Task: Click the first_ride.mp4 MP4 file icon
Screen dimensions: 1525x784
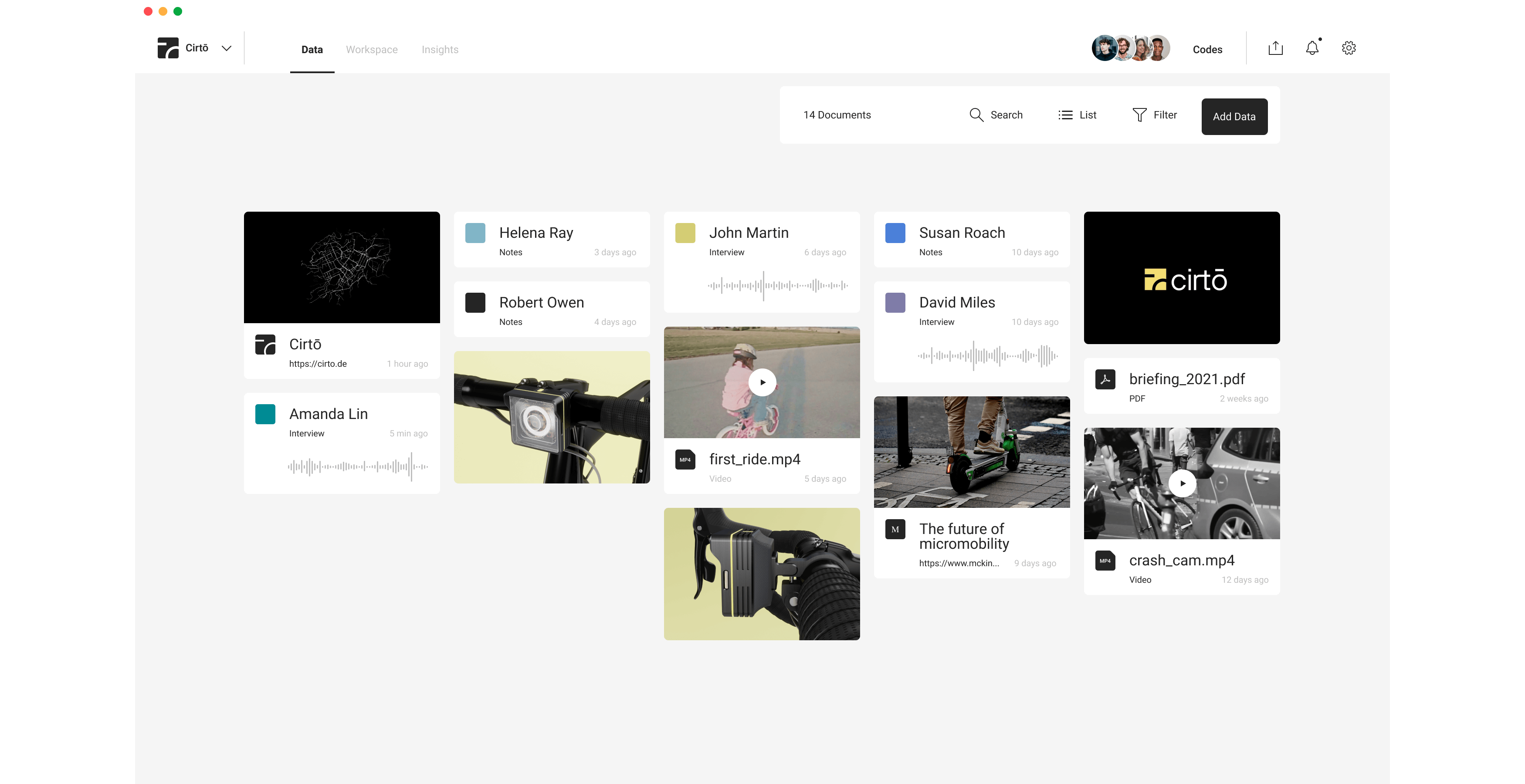Action: (x=685, y=460)
